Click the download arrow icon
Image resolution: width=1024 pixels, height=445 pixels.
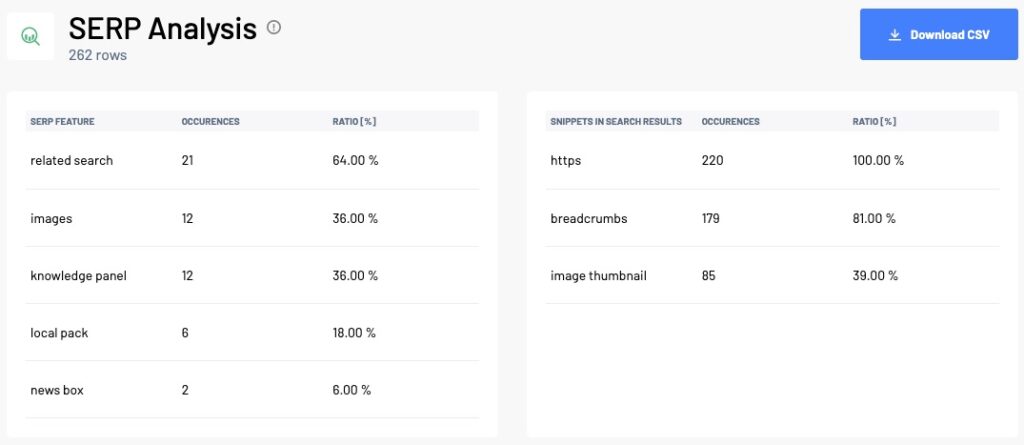pos(895,35)
